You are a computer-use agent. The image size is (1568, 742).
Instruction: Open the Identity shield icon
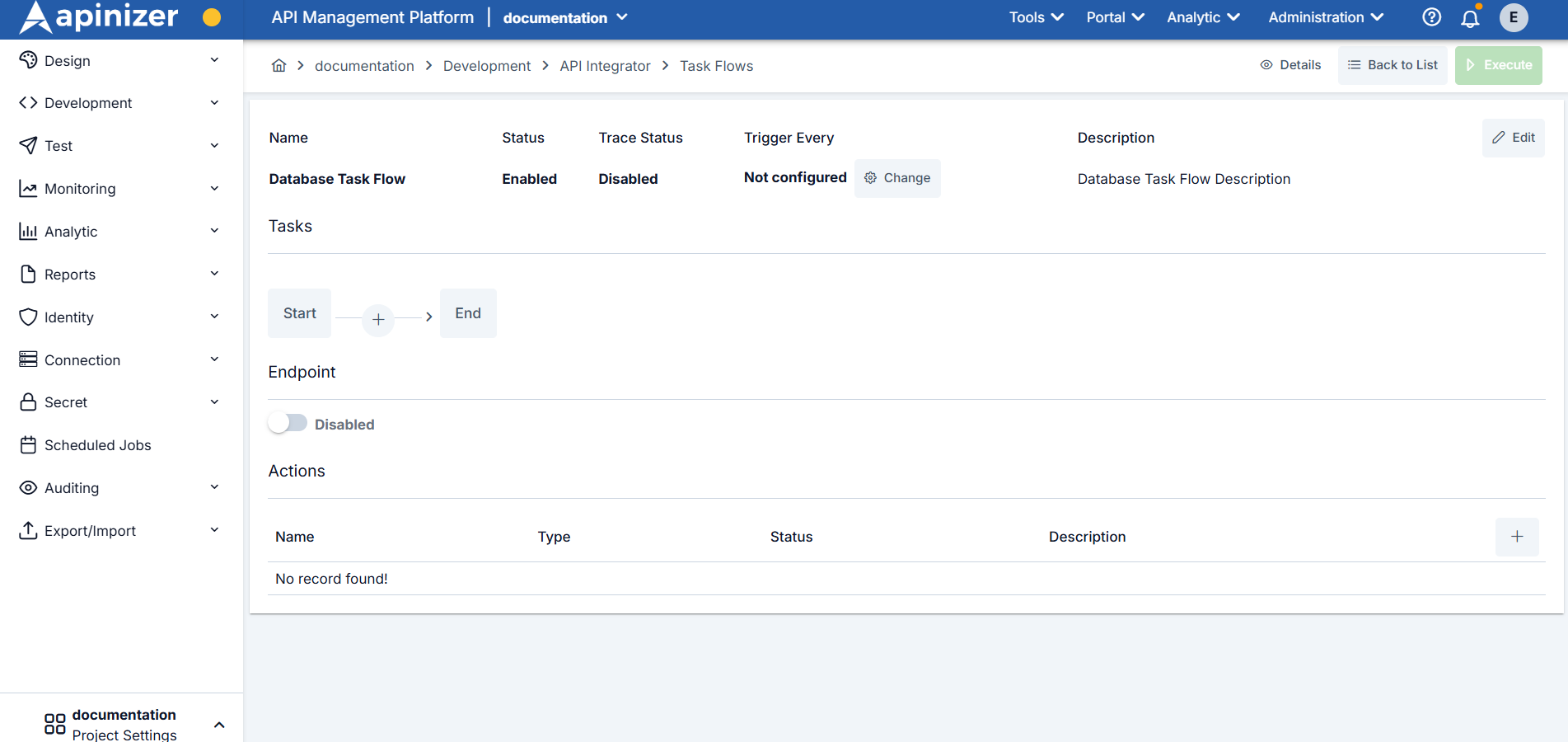coord(28,317)
